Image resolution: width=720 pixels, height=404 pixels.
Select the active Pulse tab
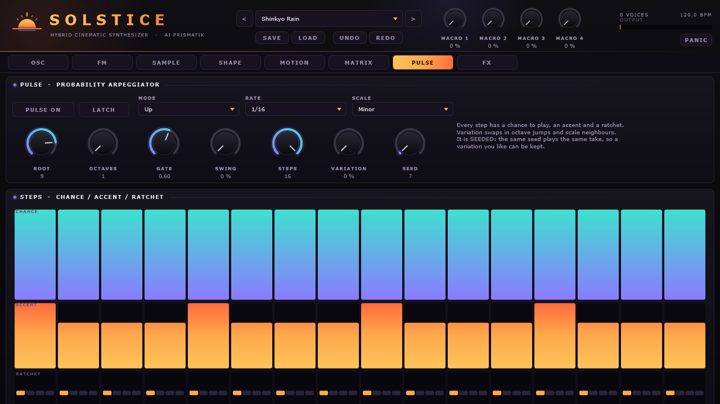pos(423,62)
